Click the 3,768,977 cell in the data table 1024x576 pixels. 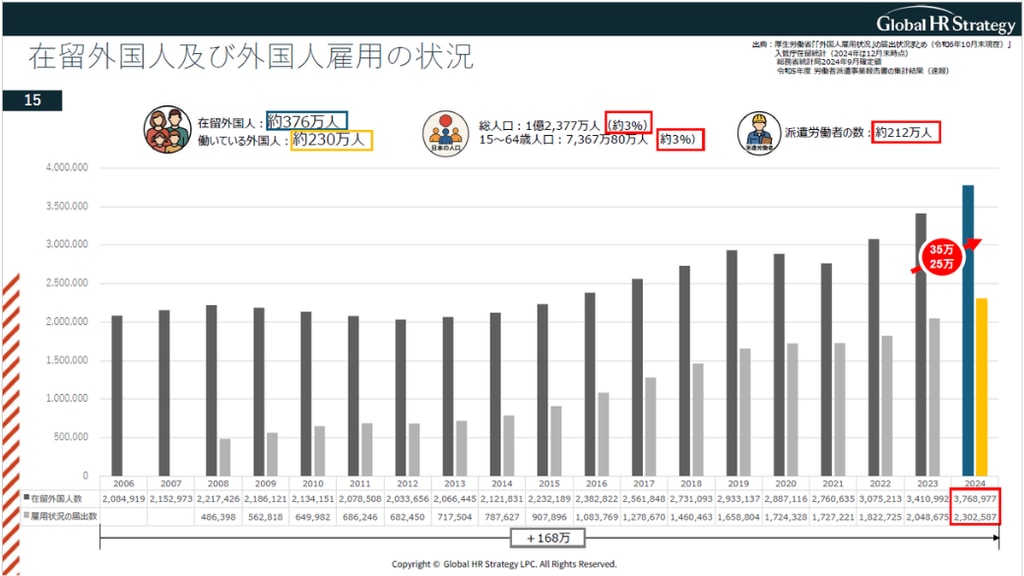pos(977,497)
